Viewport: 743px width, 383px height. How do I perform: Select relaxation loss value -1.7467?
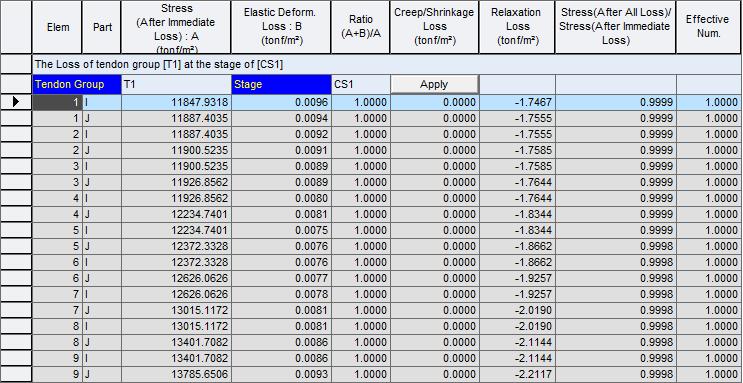pos(517,102)
